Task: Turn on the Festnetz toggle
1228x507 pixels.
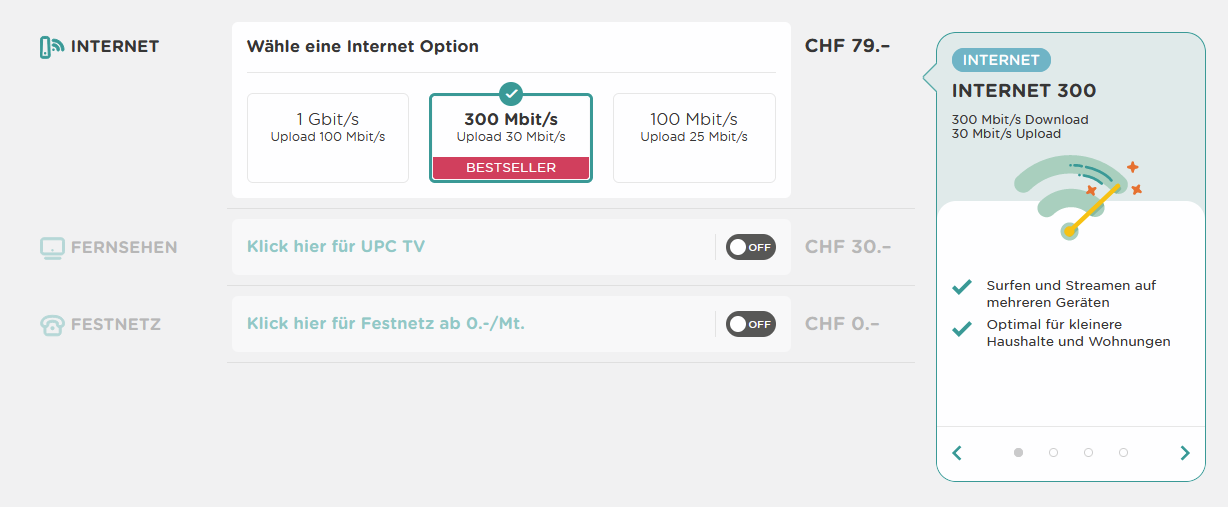Action: pyautogui.click(x=750, y=324)
